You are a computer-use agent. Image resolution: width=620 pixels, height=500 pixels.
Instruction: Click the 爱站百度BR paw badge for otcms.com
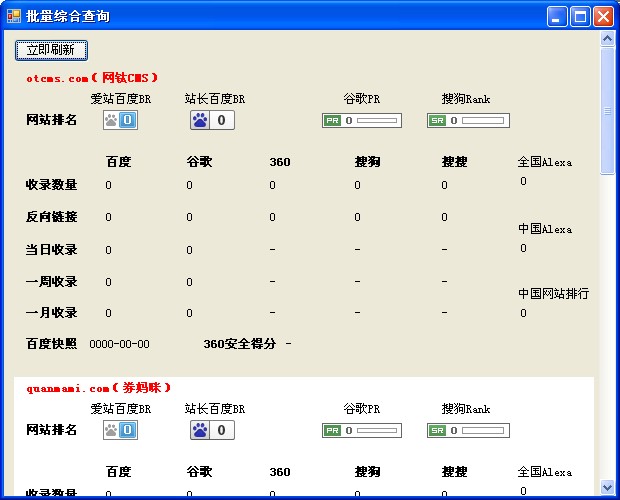[x=121, y=120]
